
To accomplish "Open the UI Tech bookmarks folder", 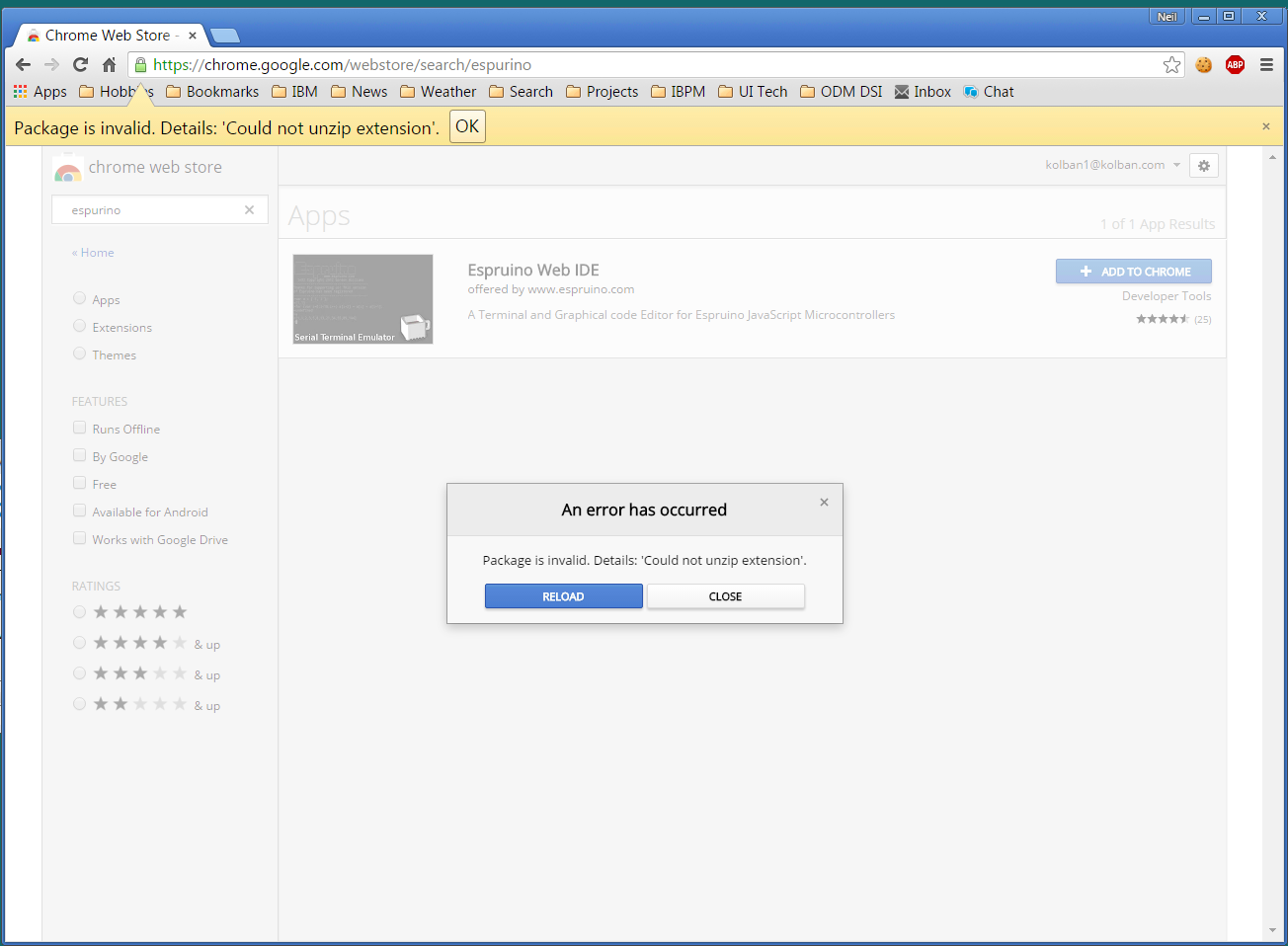I will 753,92.
